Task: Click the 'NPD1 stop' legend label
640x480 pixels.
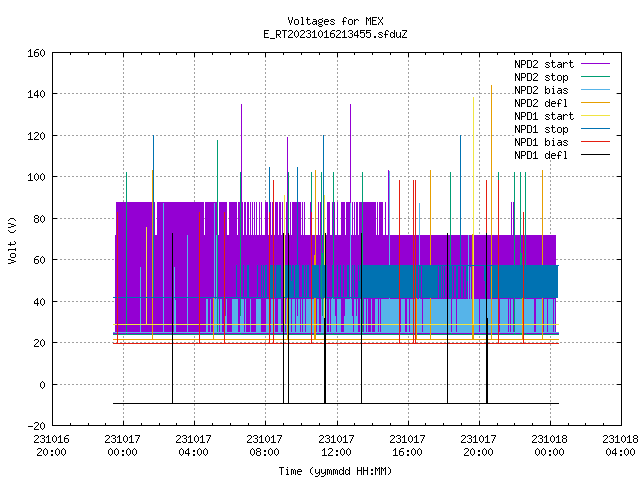Action: (541, 129)
